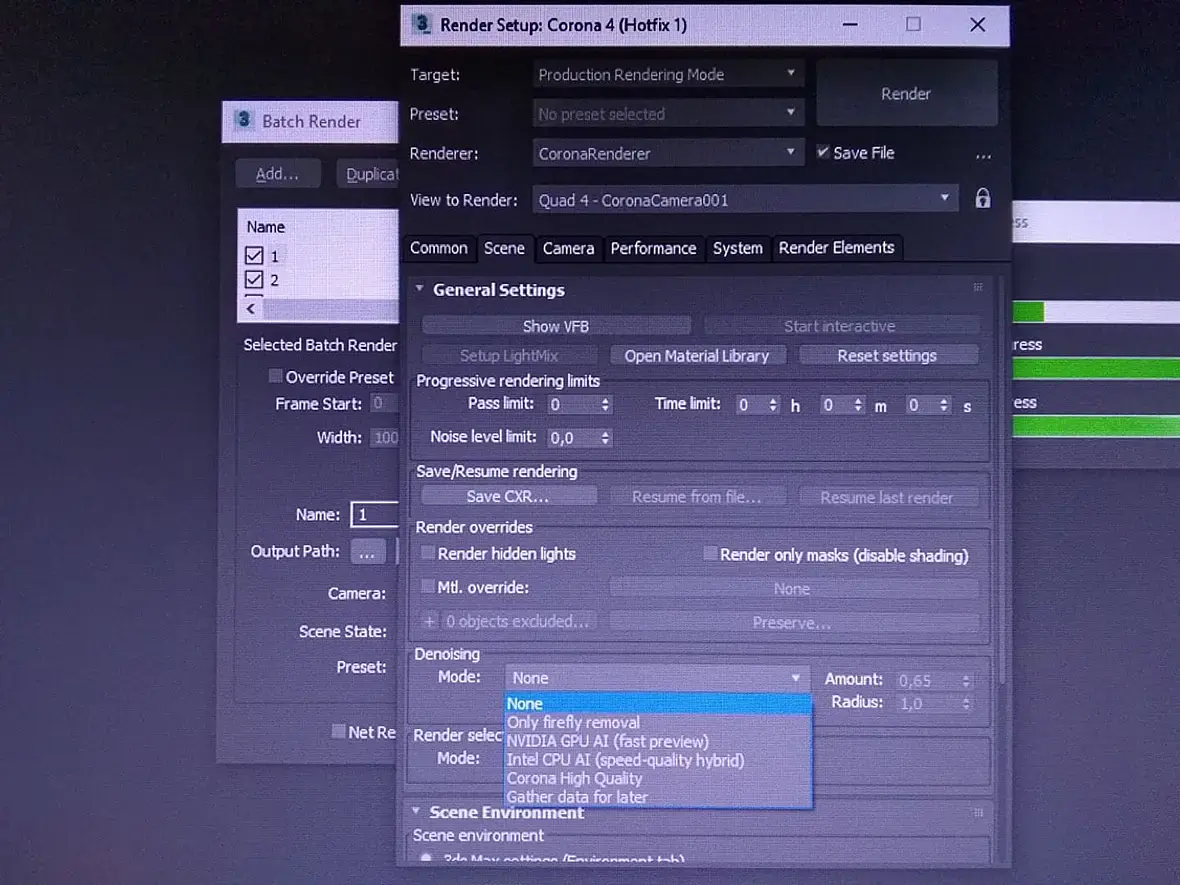Click Add button in Batch Render
Image resolution: width=1180 pixels, height=885 pixels.
click(278, 174)
